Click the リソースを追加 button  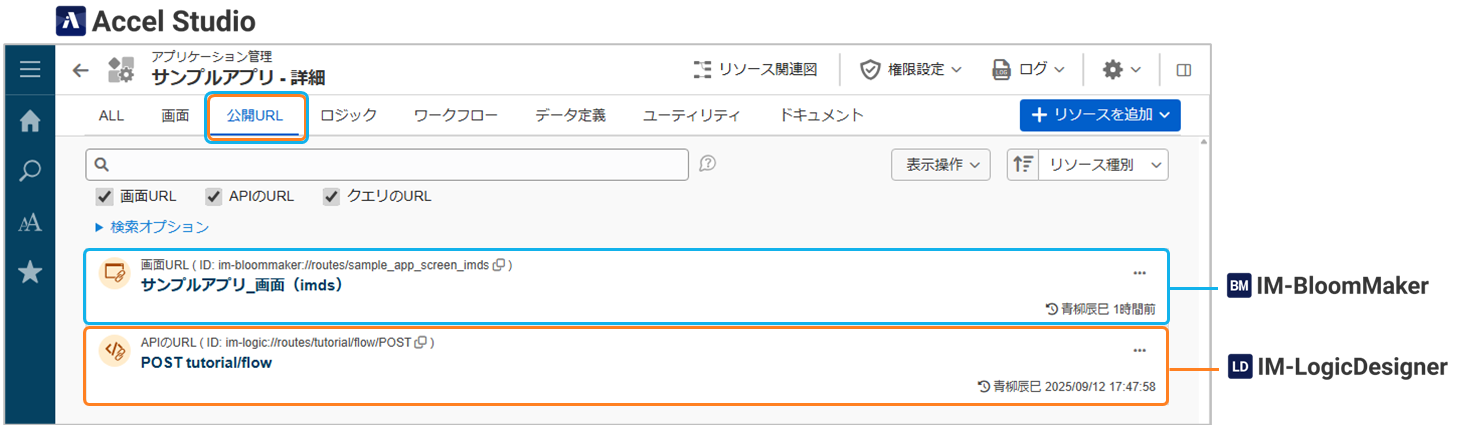coord(1100,115)
